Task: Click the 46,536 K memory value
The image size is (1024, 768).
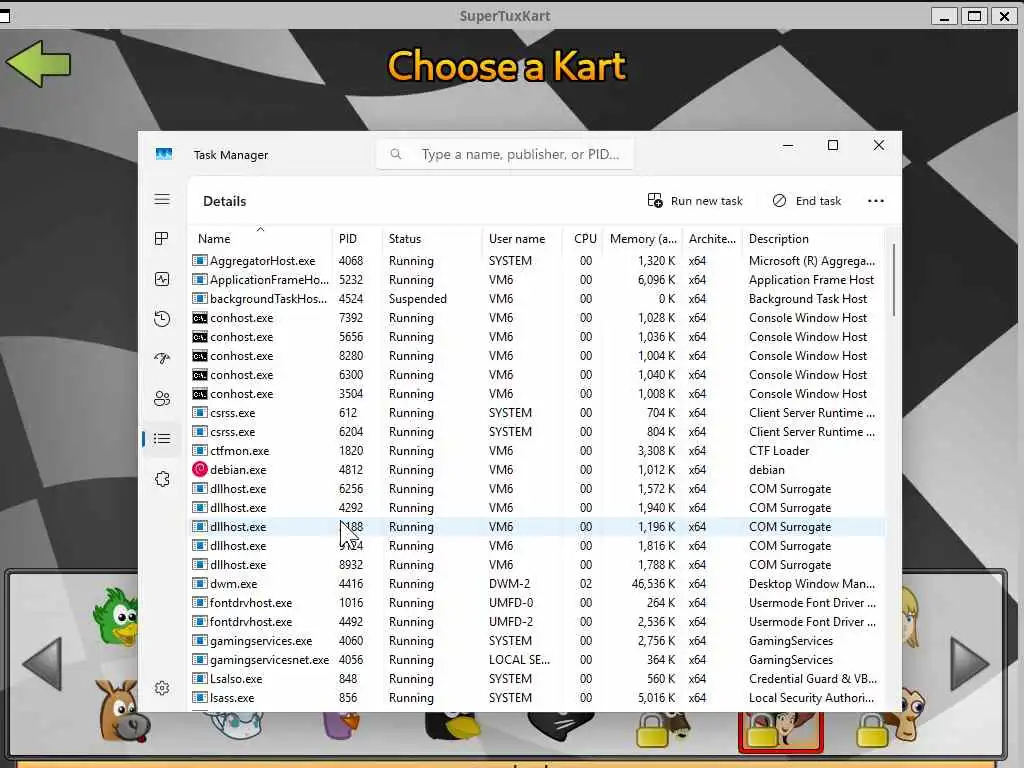Action: coord(653,584)
